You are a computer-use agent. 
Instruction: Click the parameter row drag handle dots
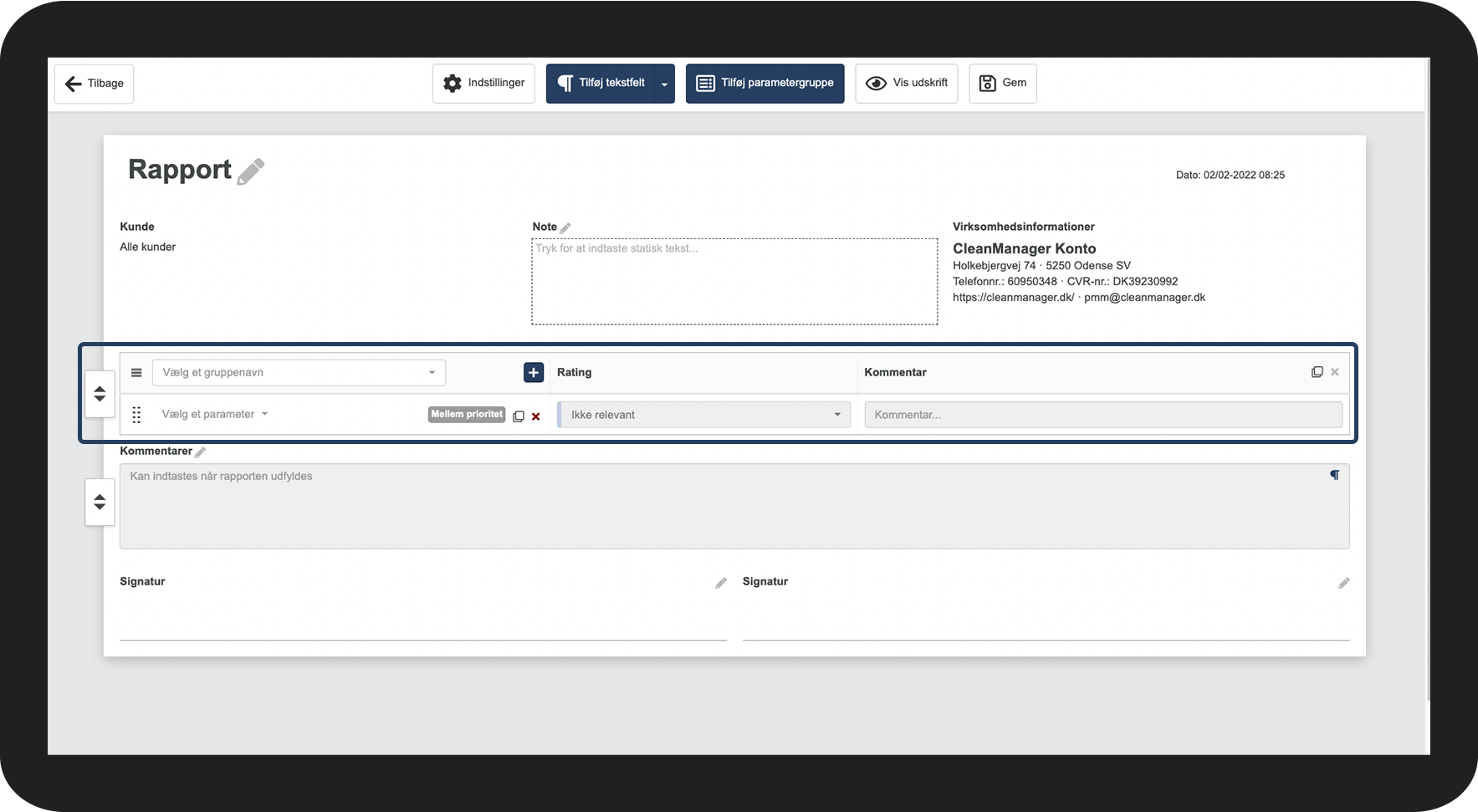[136, 415]
